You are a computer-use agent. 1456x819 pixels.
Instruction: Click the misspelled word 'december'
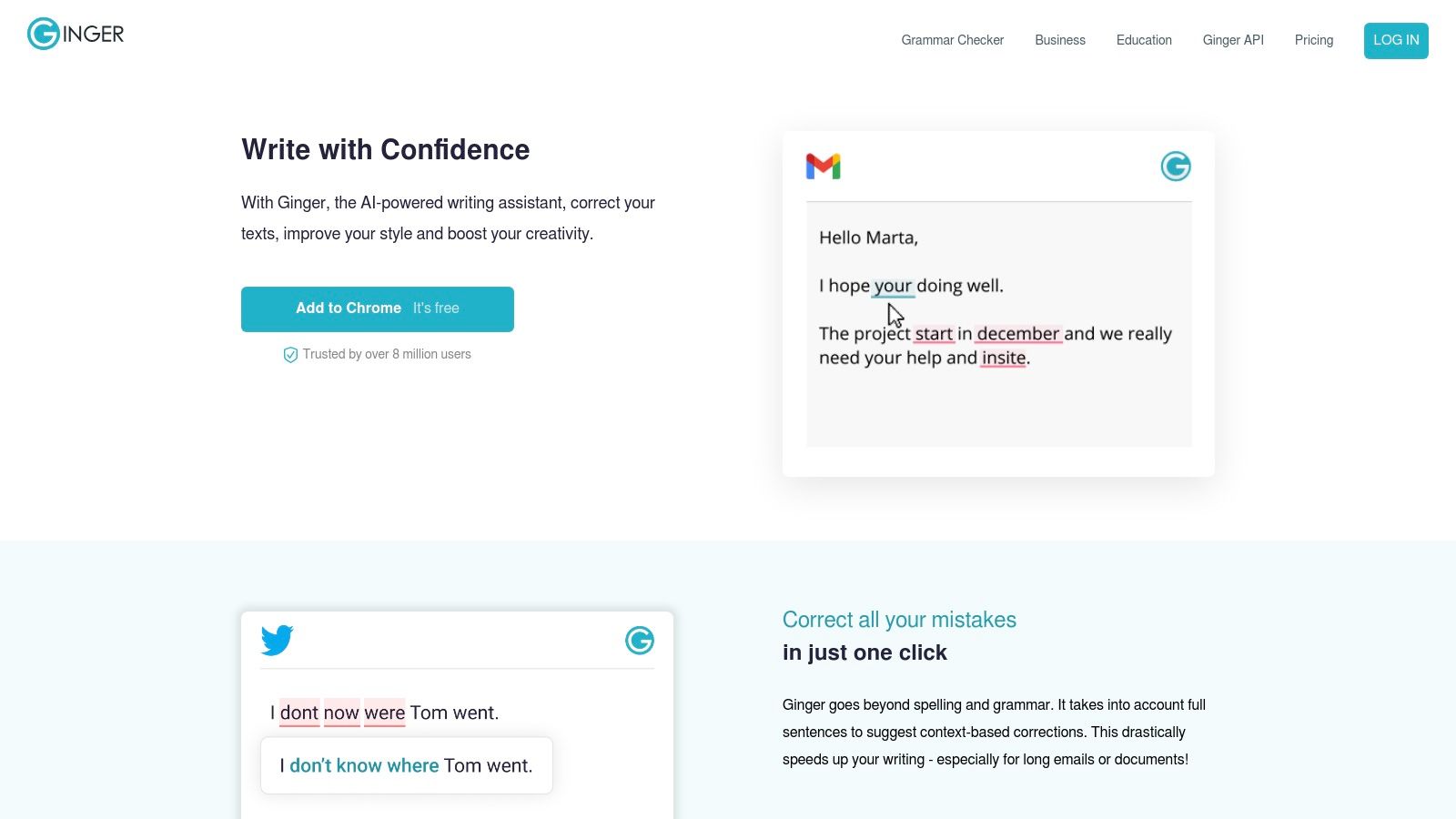point(1017,334)
